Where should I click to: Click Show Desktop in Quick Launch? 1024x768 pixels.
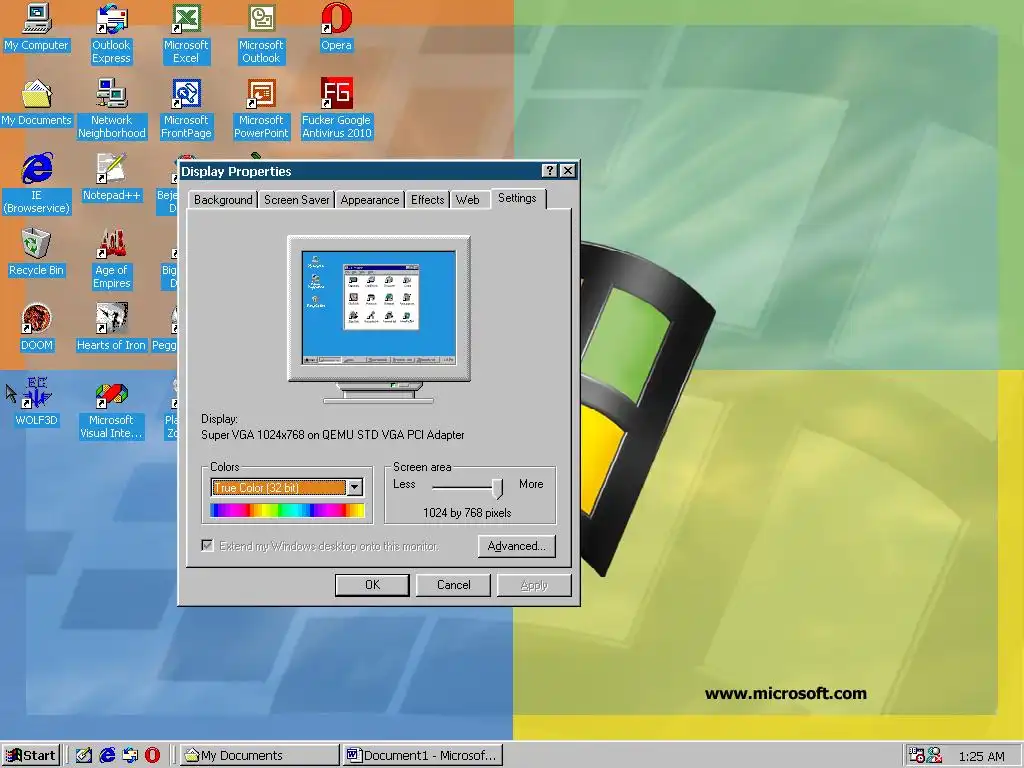(x=84, y=755)
